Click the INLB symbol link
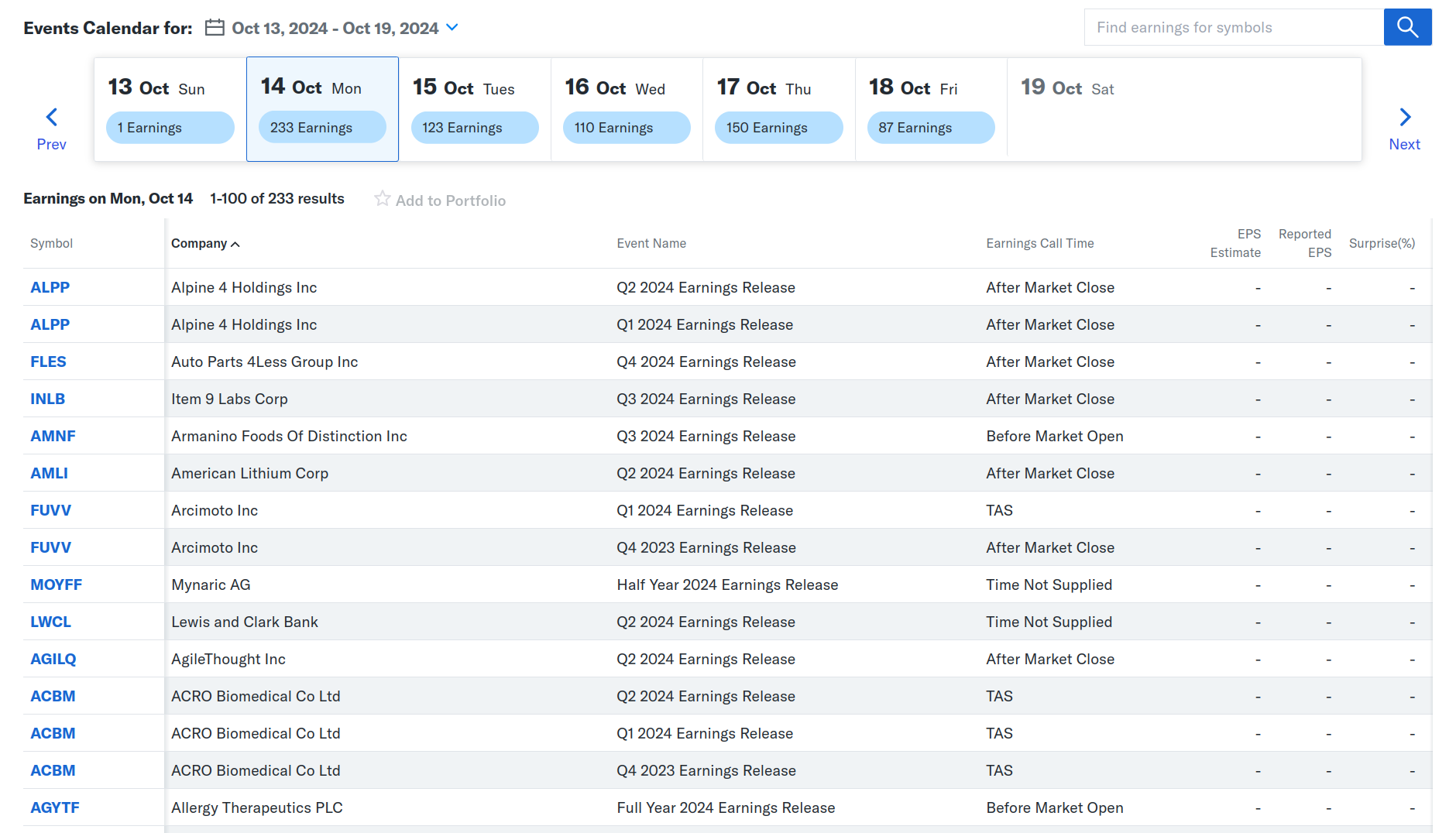1456x833 pixels. pos(47,399)
